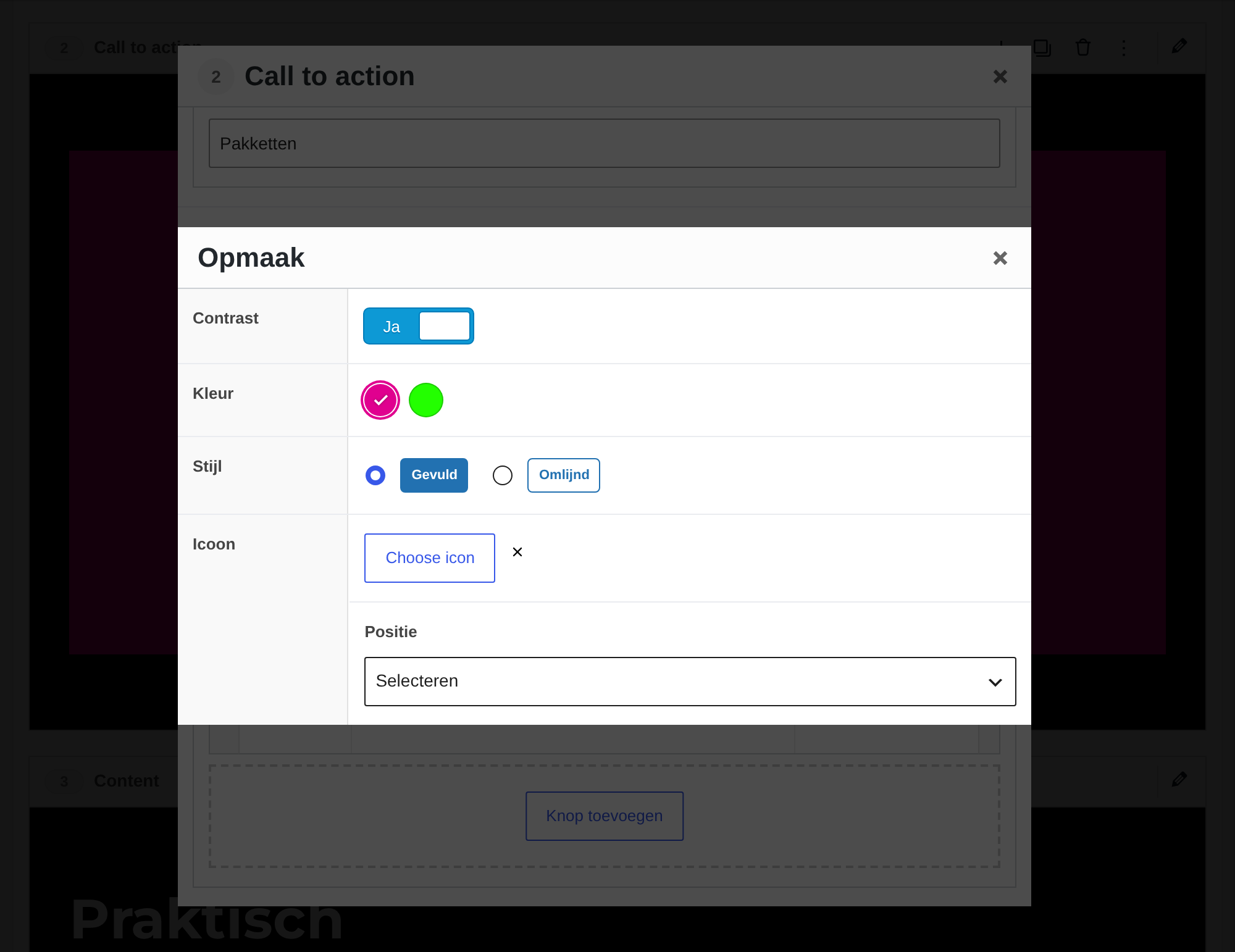
Task: Click the pencil edit icon for Call to action
Action: click(1179, 46)
